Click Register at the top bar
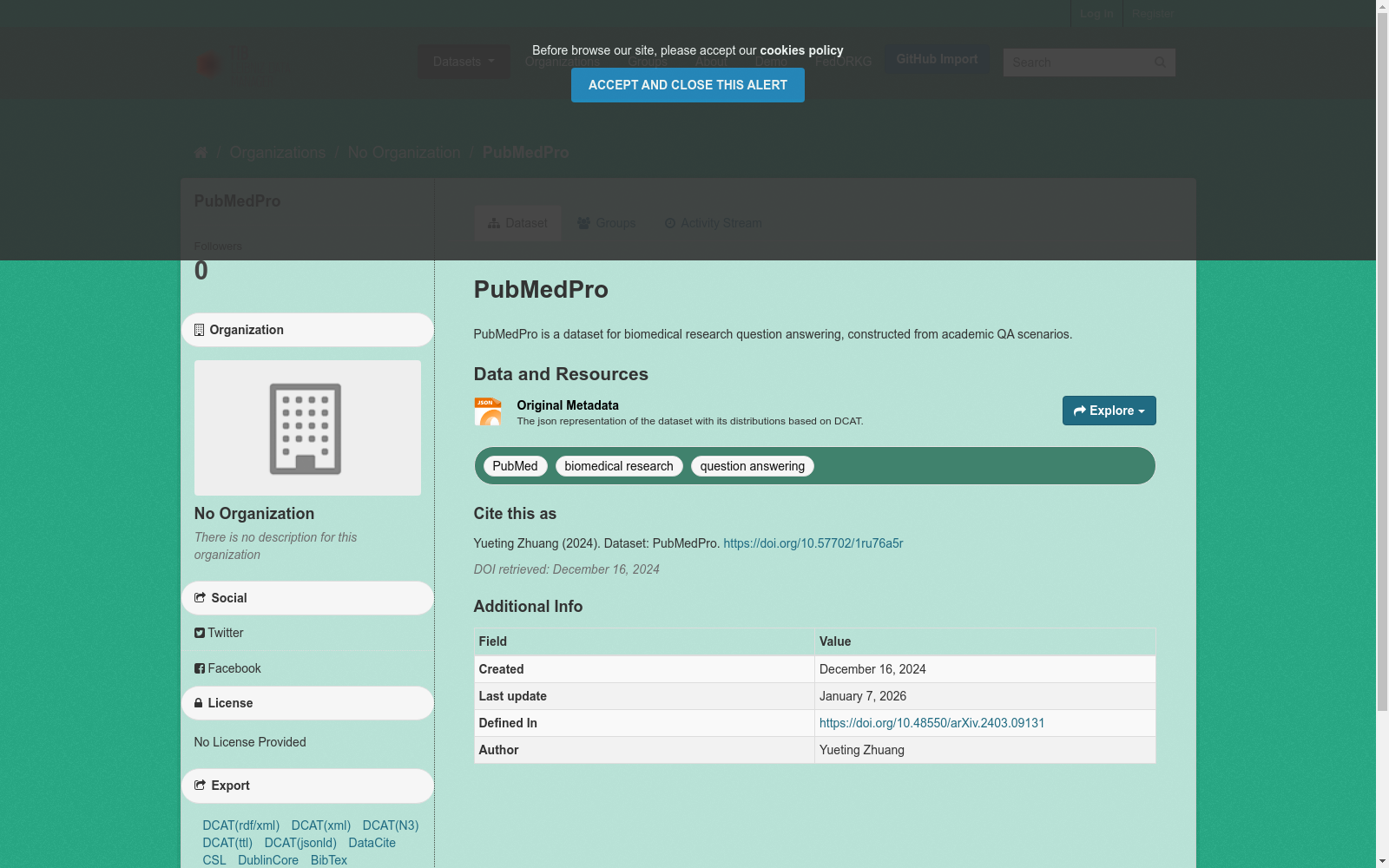Image resolution: width=1389 pixels, height=868 pixels. 1152,14
